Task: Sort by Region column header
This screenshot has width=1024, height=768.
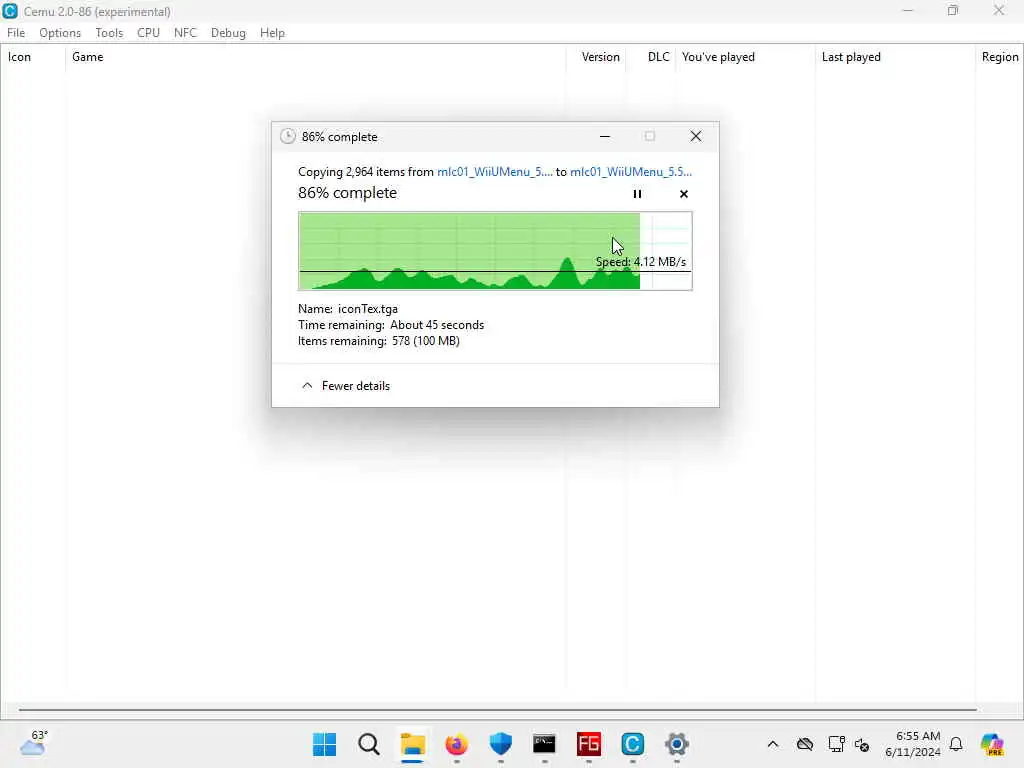Action: pos(999,57)
